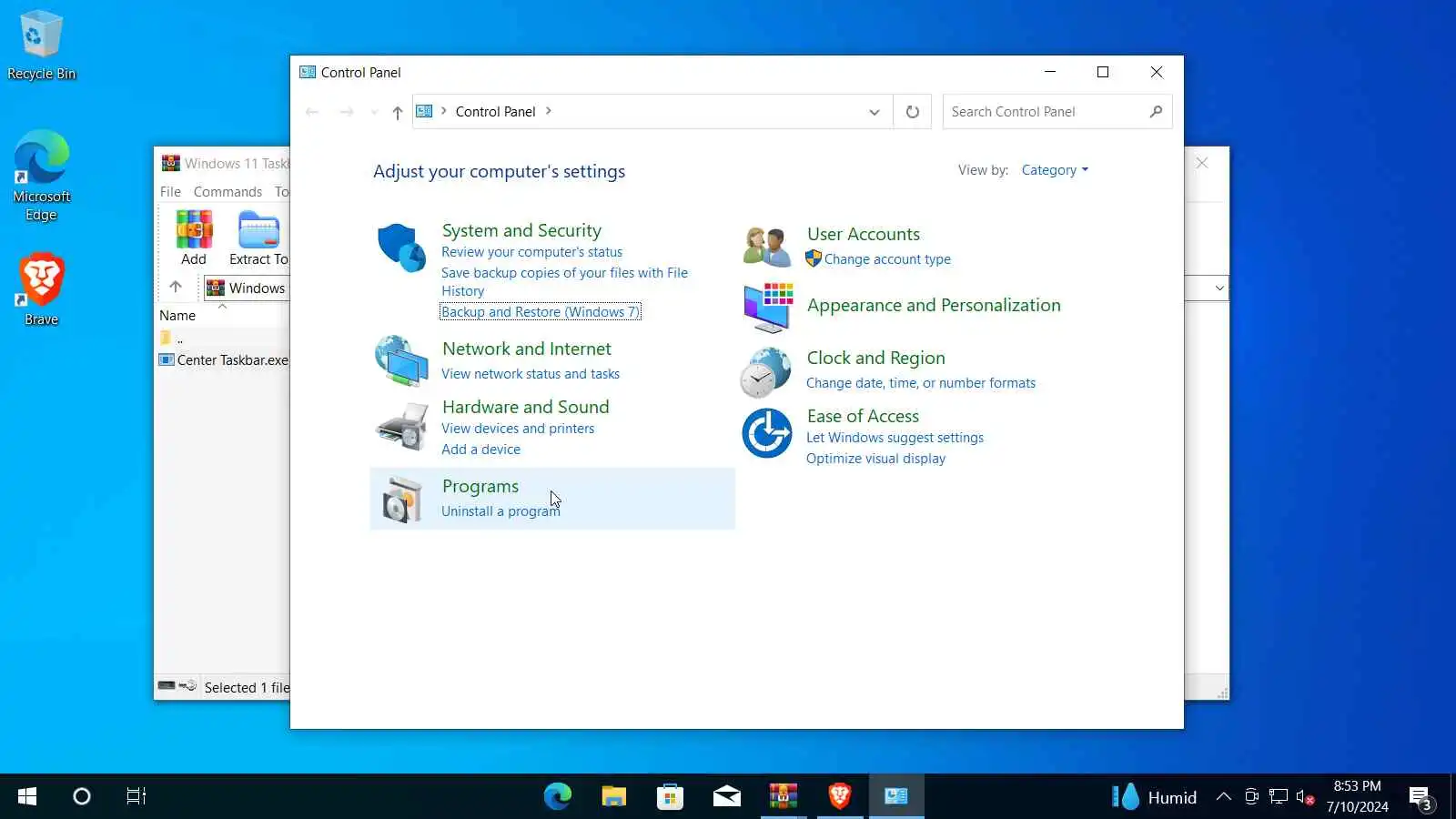The height and width of the screenshot is (819, 1456).
Task: Open the System and Security category
Action: [x=521, y=230]
